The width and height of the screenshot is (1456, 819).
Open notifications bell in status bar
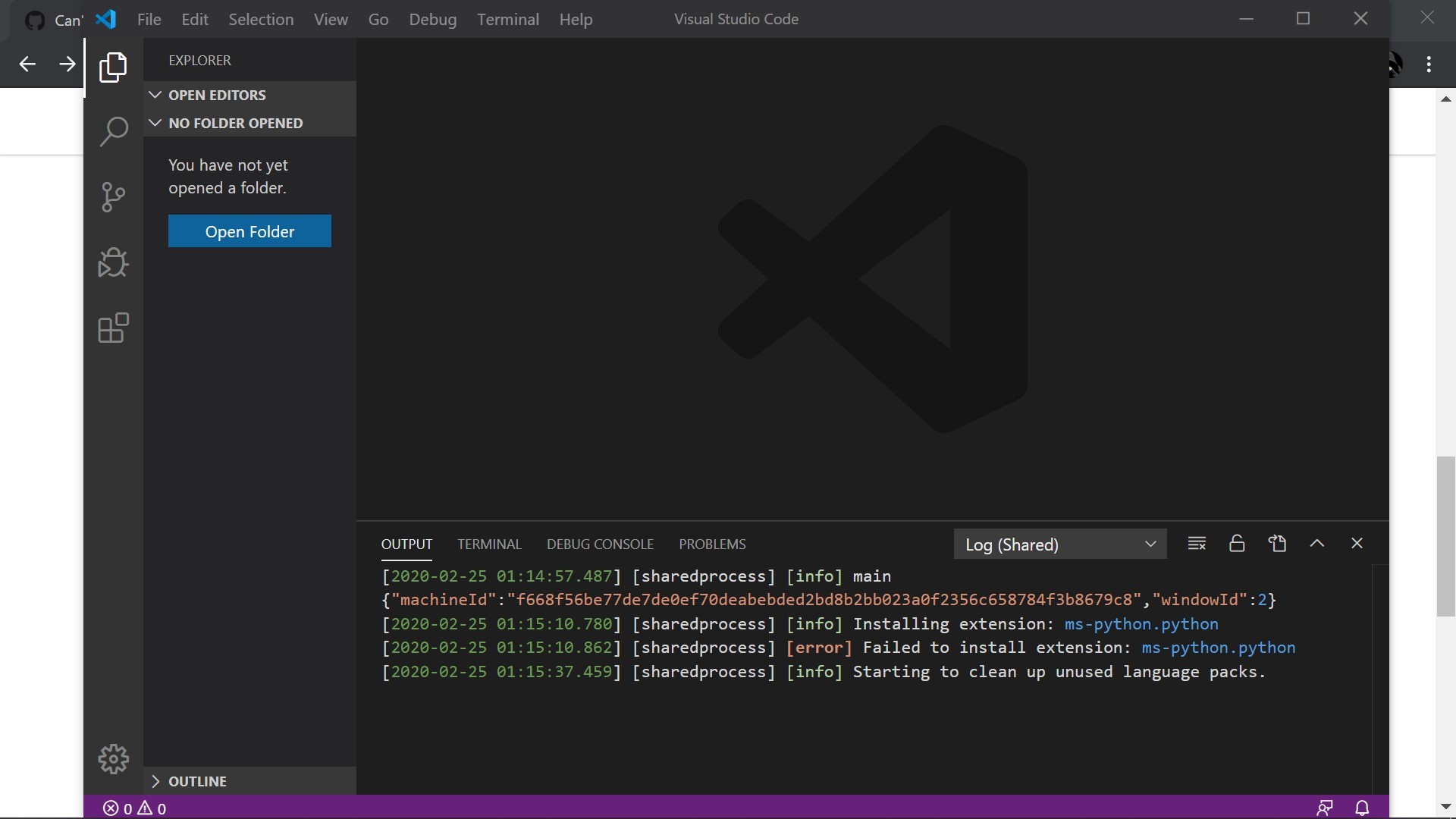tap(1363, 808)
